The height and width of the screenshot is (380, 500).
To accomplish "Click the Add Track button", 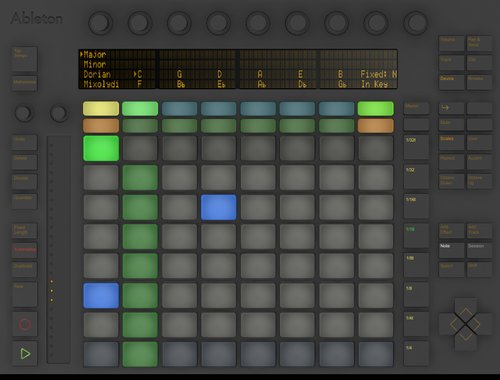I will [479, 231].
